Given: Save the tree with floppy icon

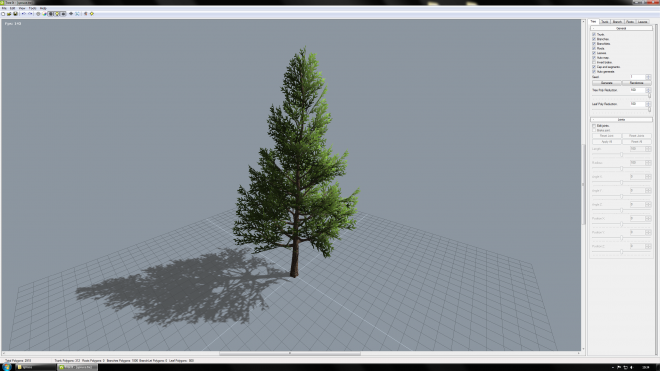Looking at the screenshot, I should (15, 14).
